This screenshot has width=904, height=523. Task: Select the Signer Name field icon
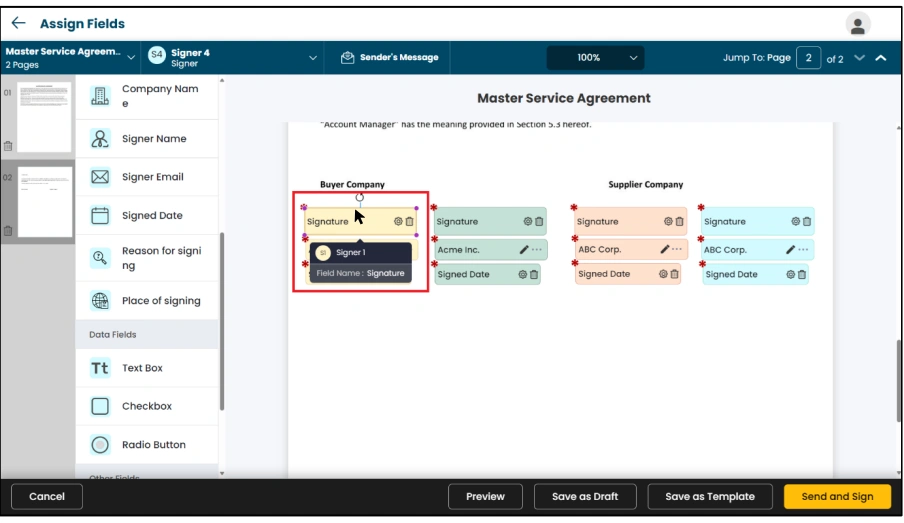click(x=100, y=138)
